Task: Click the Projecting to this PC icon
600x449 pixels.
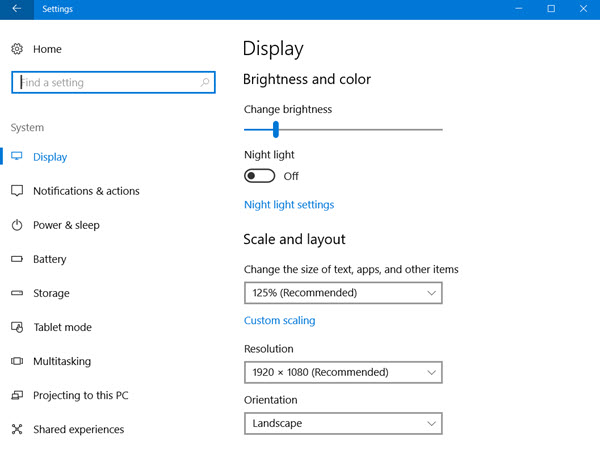Action: (17, 395)
